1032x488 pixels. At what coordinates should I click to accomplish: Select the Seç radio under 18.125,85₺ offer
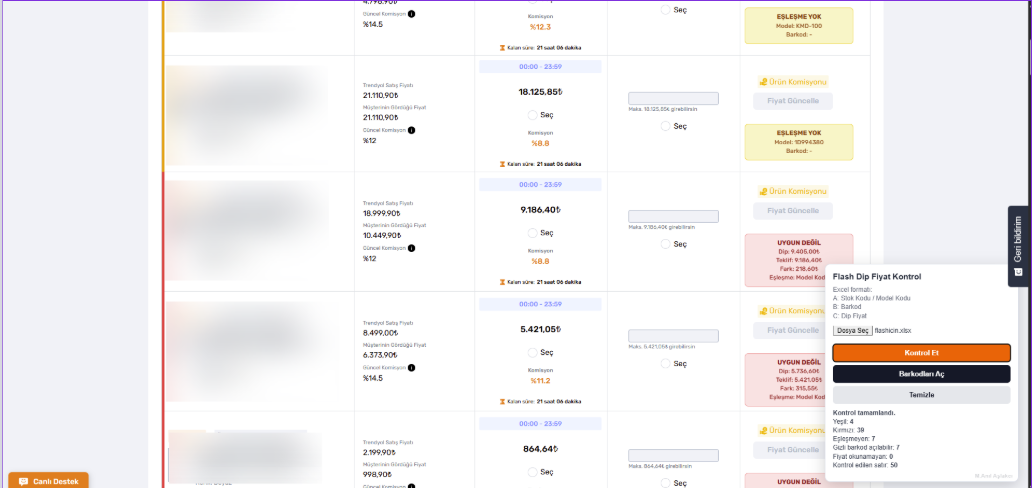click(532, 115)
